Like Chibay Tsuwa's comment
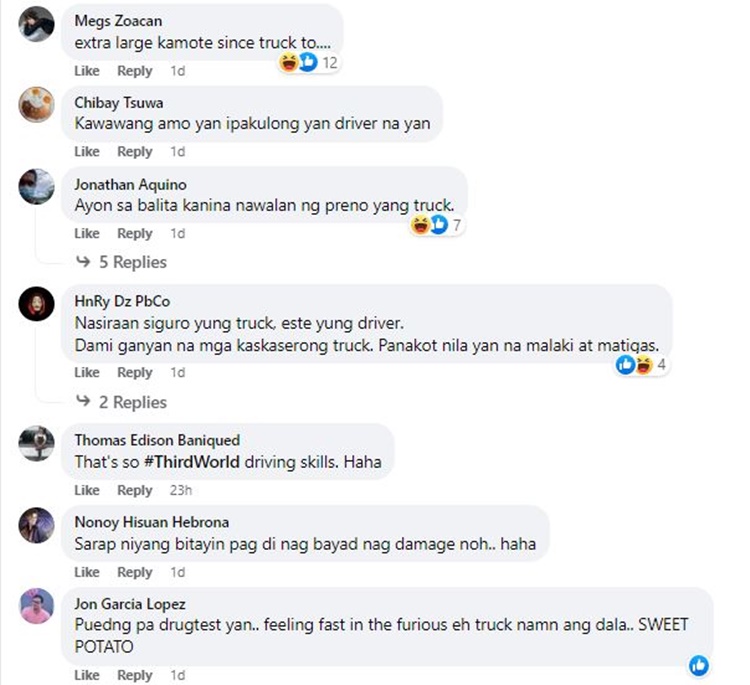Image resolution: width=750 pixels, height=685 pixels. point(87,152)
